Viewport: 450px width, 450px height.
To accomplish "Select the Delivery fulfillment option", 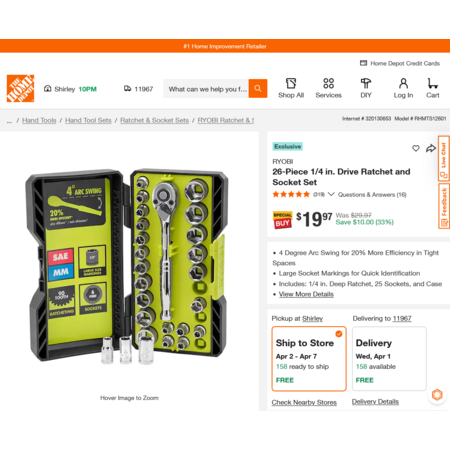I will pos(389,359).
